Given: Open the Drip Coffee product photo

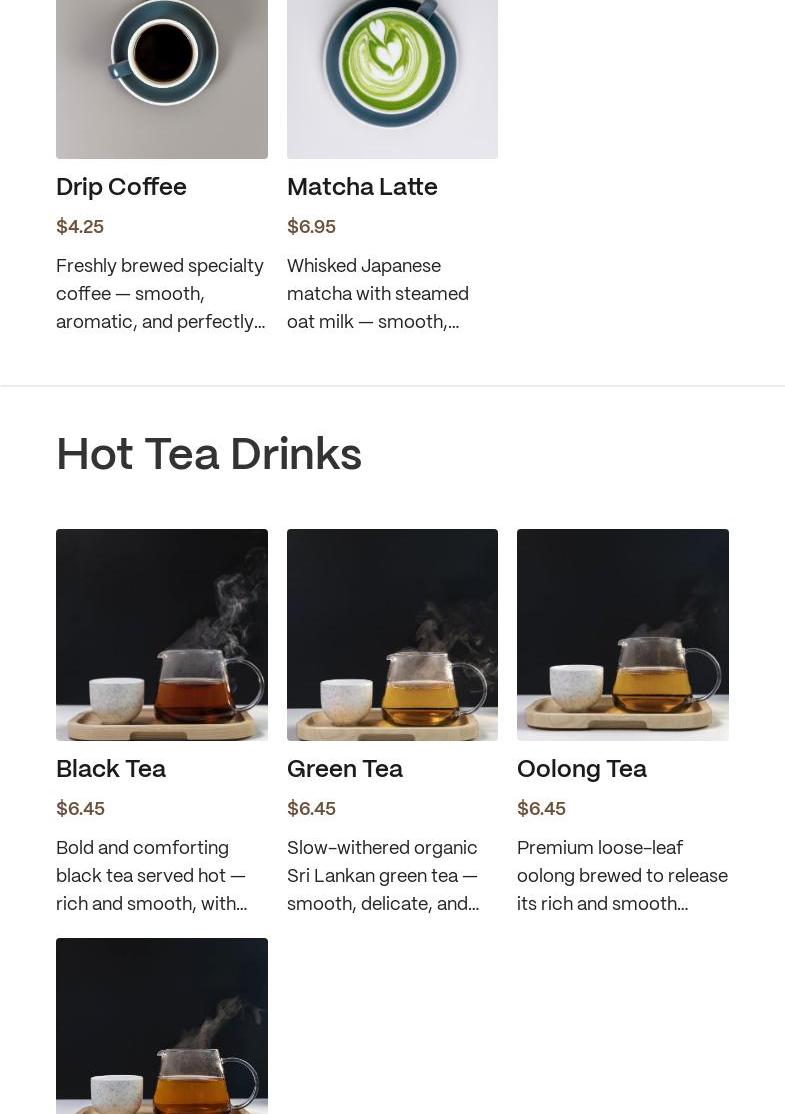Looking at the screenshot, I should tap(162, 79).
